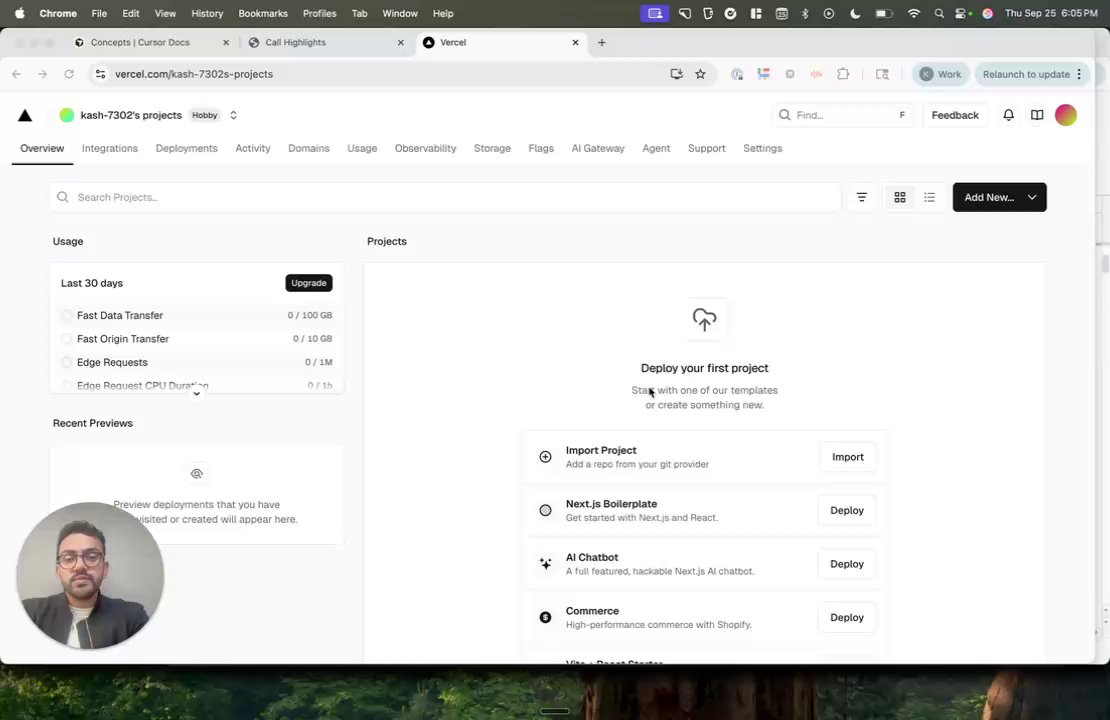
Task: Close the Vercel browser tab
Action: (575, 42)
